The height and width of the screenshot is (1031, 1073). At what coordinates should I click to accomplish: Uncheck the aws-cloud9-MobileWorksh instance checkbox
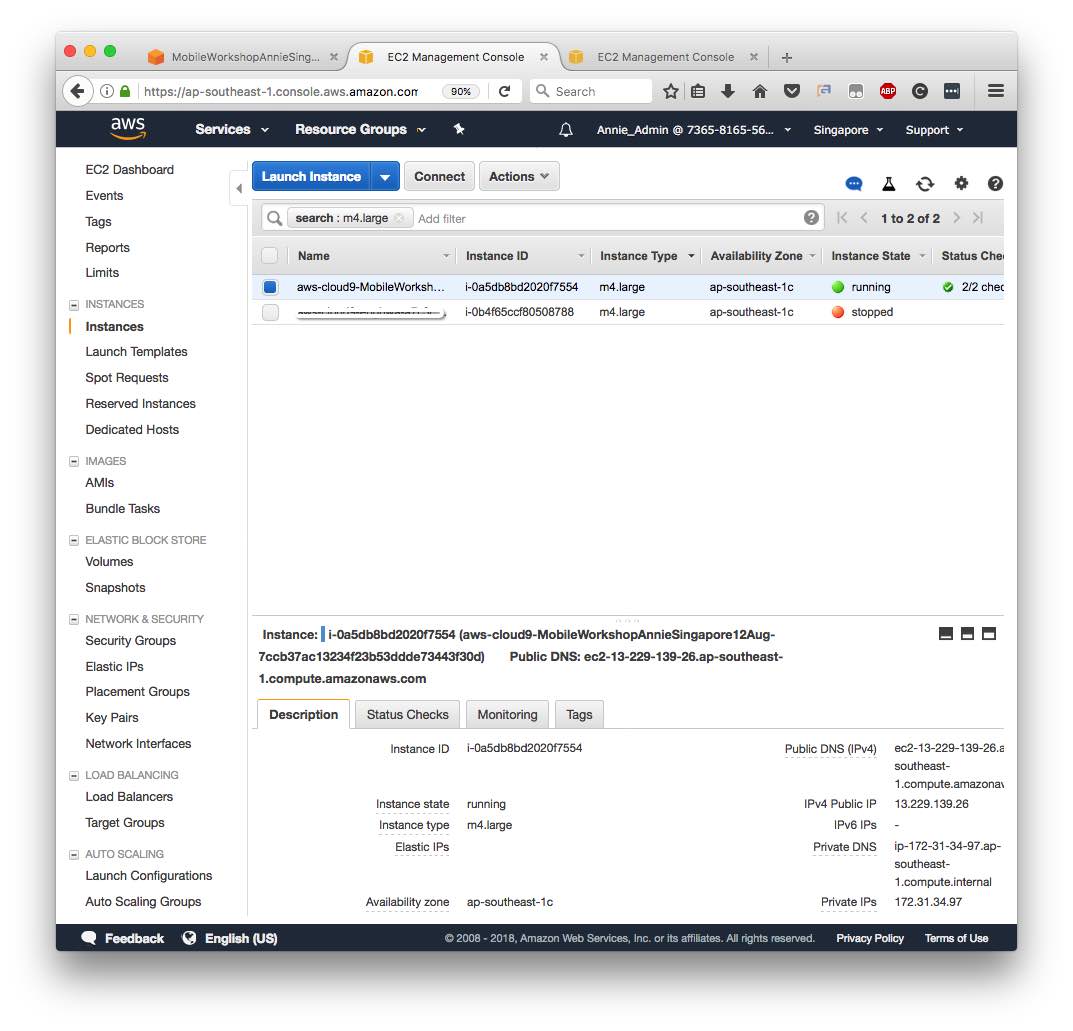click(270, 287)
